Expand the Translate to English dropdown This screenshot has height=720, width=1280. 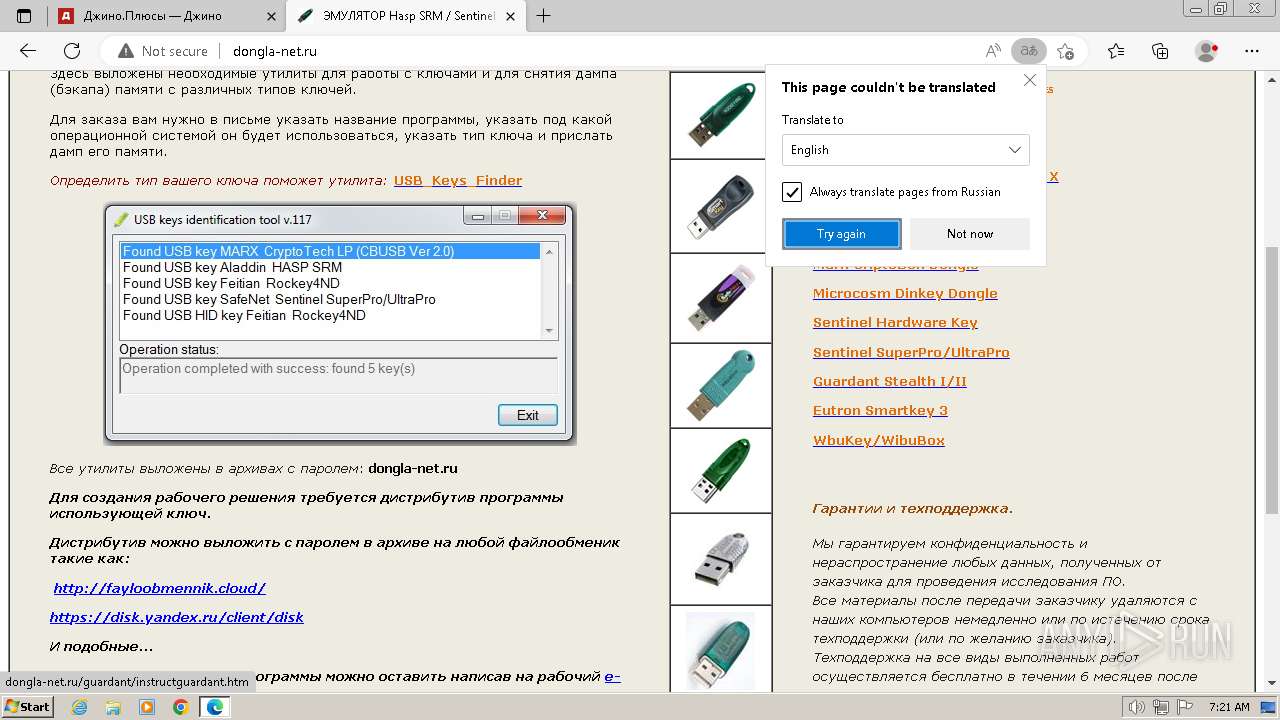tap(906, 150)
